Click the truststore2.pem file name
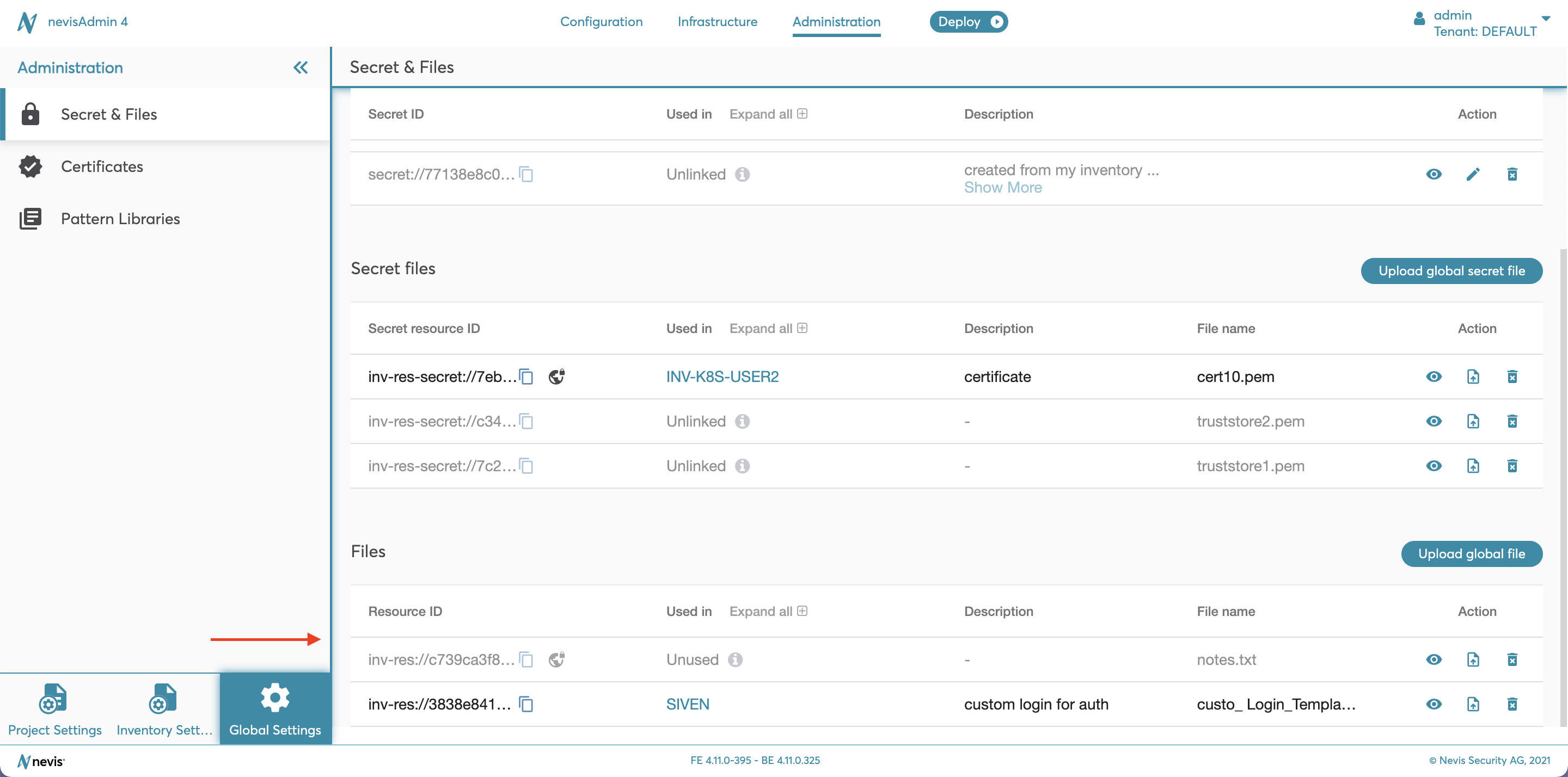The height and width of the screenshot is (777, 1568). point(1250,421)
